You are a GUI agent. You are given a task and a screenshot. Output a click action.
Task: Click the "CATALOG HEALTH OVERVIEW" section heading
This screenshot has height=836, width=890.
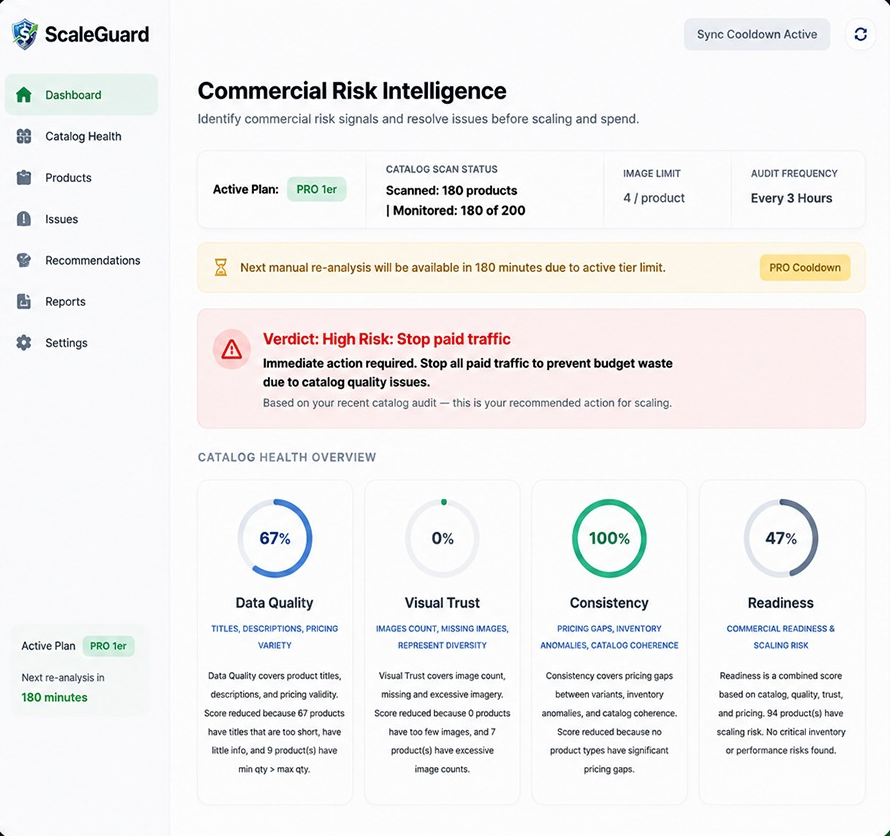pyautogui.click(x=287, y=457)
